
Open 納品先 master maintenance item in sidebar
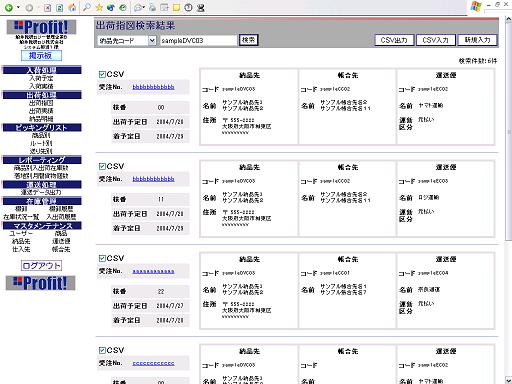pos(21,241)
